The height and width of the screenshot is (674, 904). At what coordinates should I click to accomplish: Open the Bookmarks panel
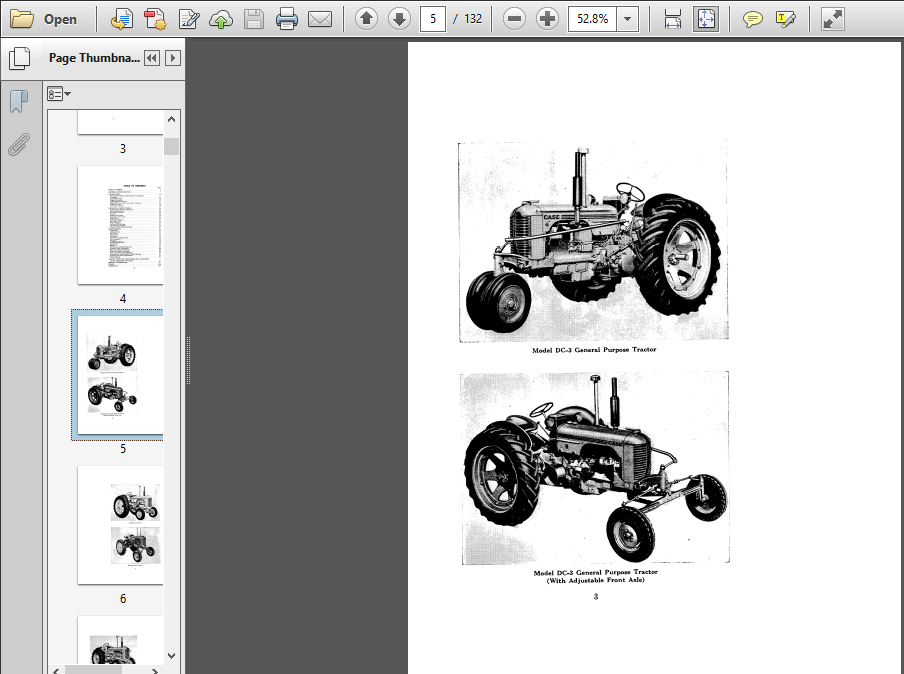tap(19, 101)
